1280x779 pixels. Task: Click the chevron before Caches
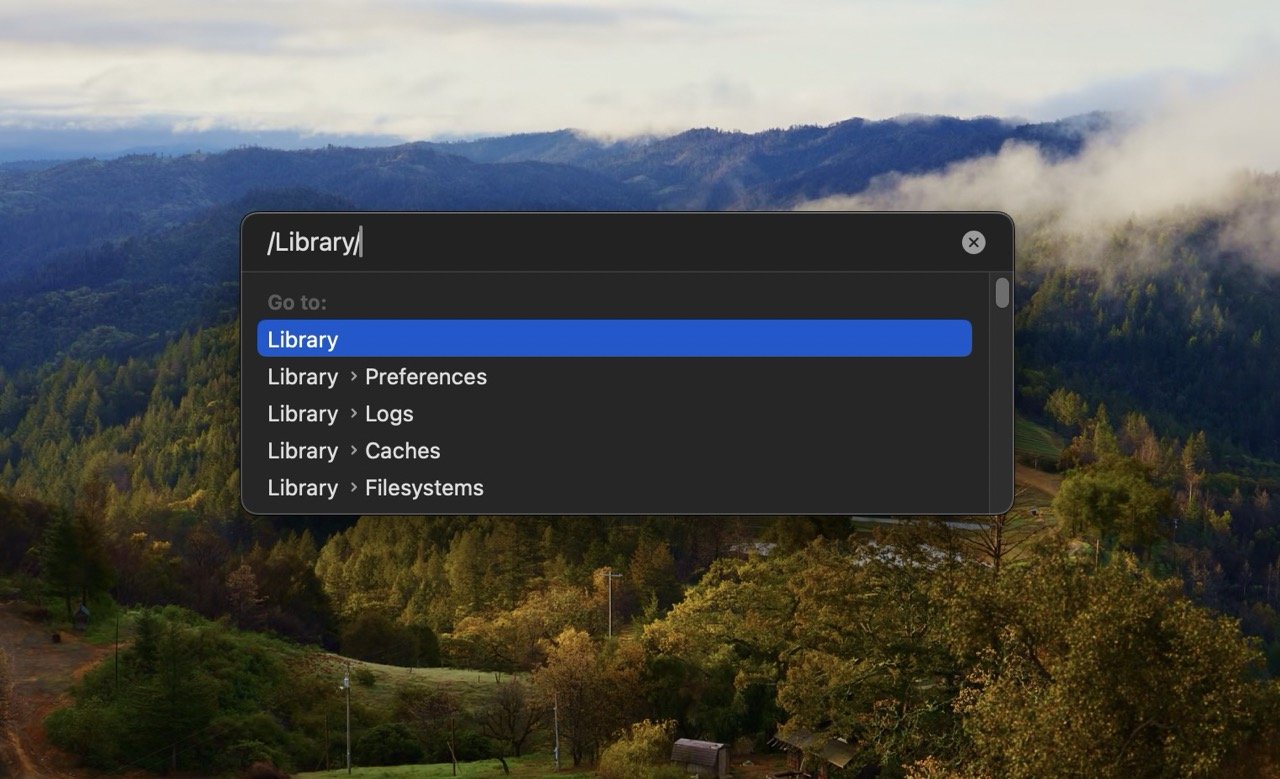tap(352, 451)
